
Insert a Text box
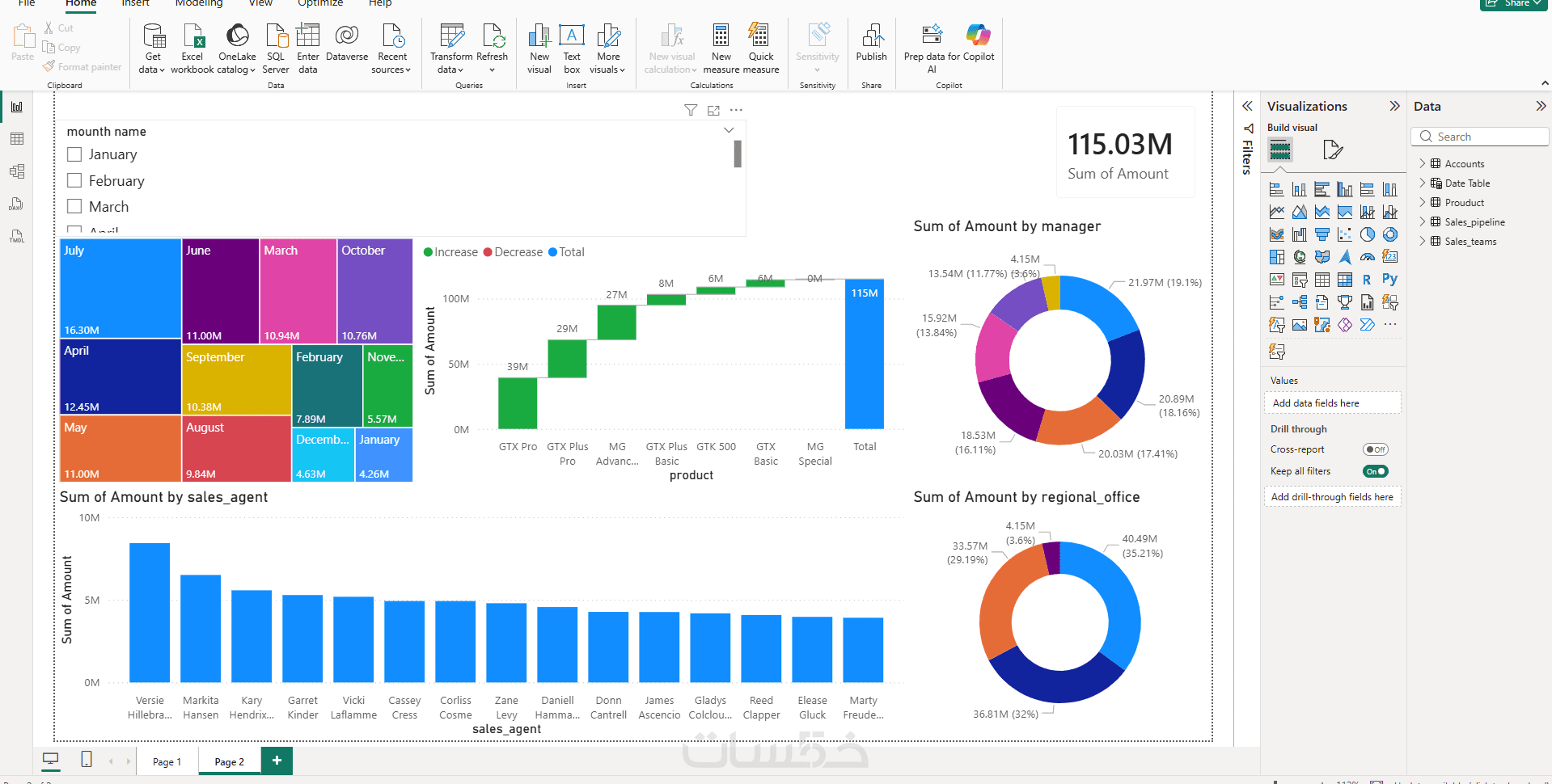click(x=572, y=48)
